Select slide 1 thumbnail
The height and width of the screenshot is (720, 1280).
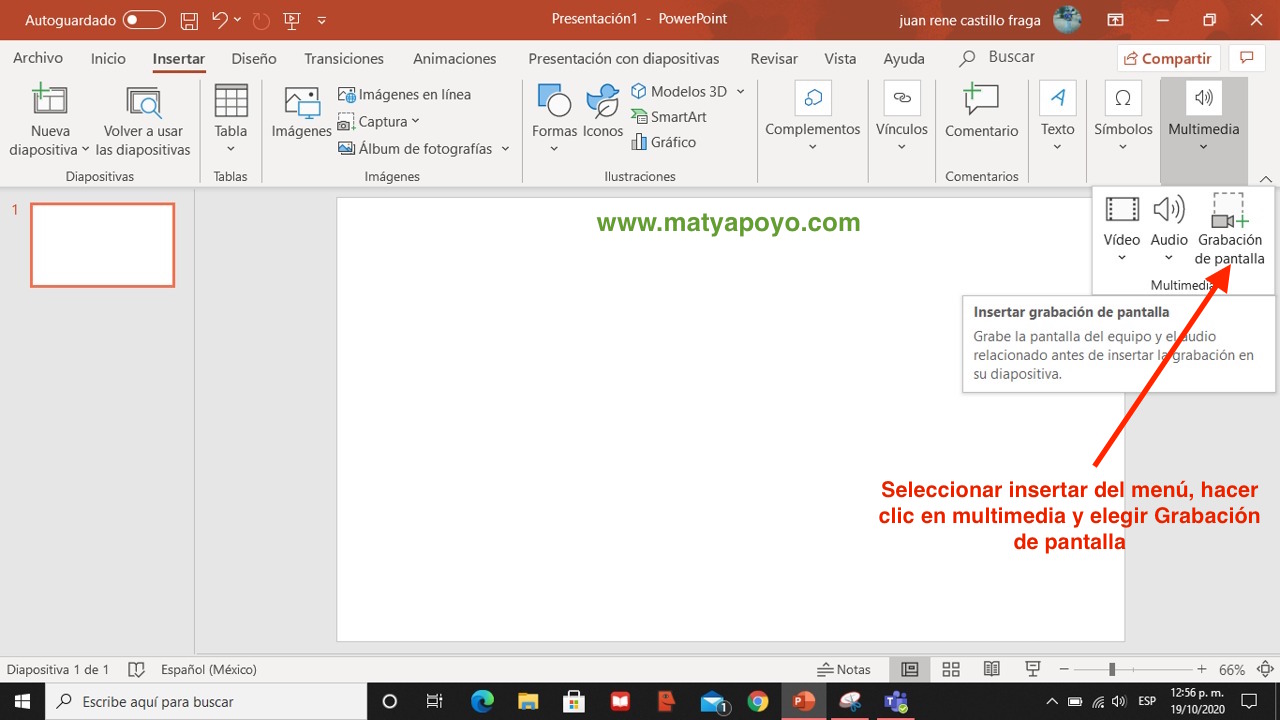(x=103, y=245)
